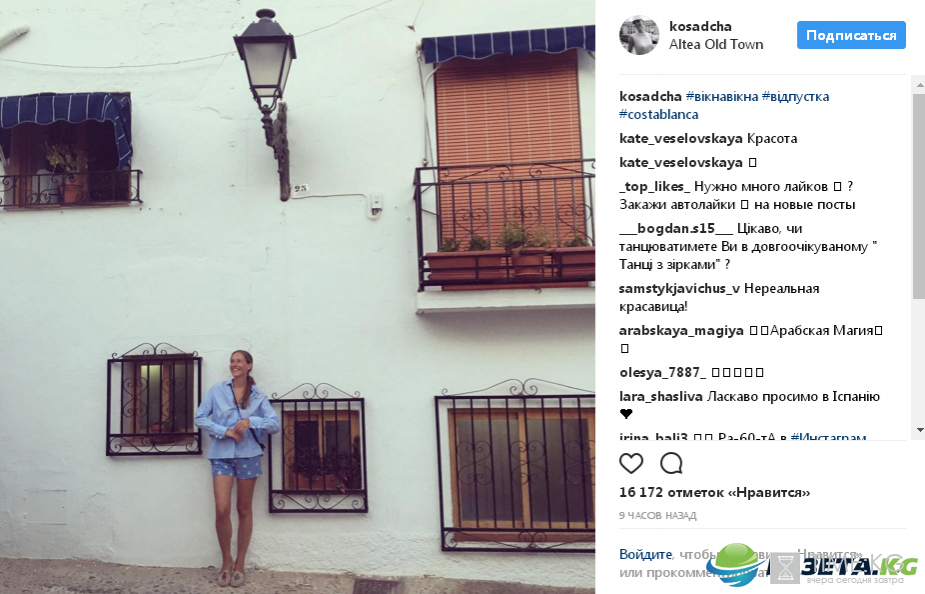The width and height of the screenshot is (925, 594).
Task: Open the Altea Old Town location link
Action: click(716, 45)
